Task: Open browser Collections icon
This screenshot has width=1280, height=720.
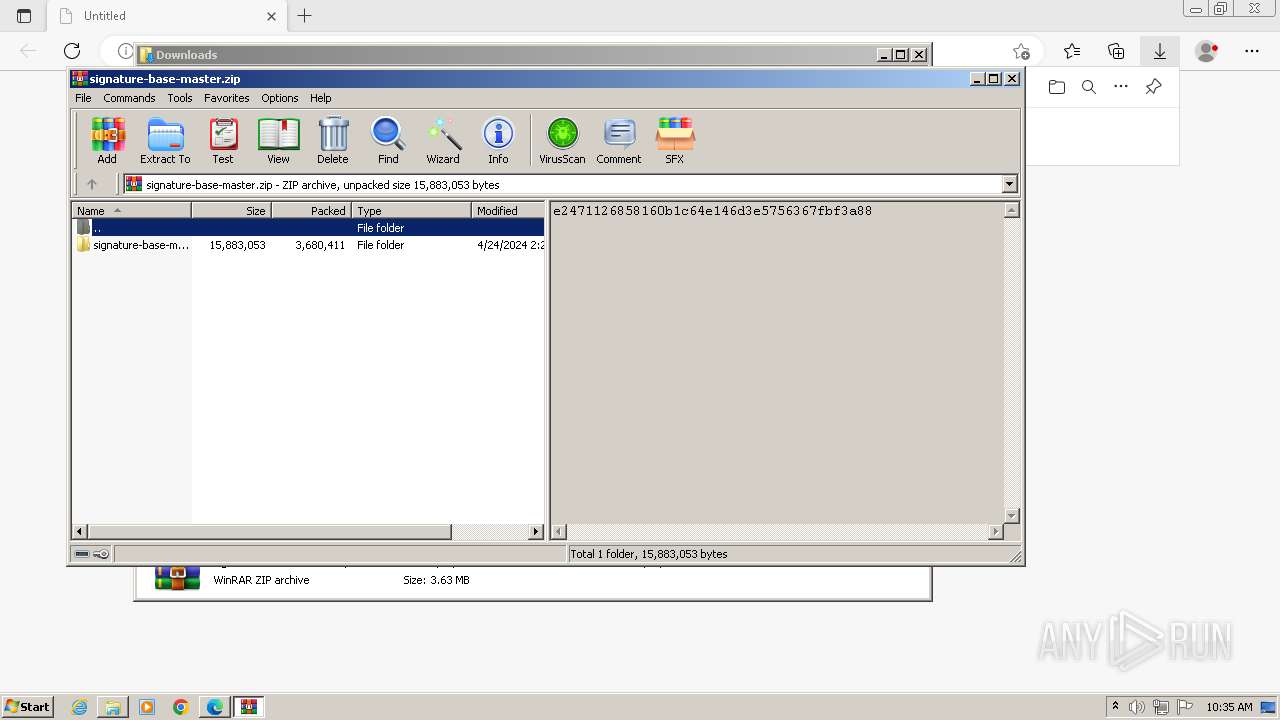Action: coord(1116,51)
